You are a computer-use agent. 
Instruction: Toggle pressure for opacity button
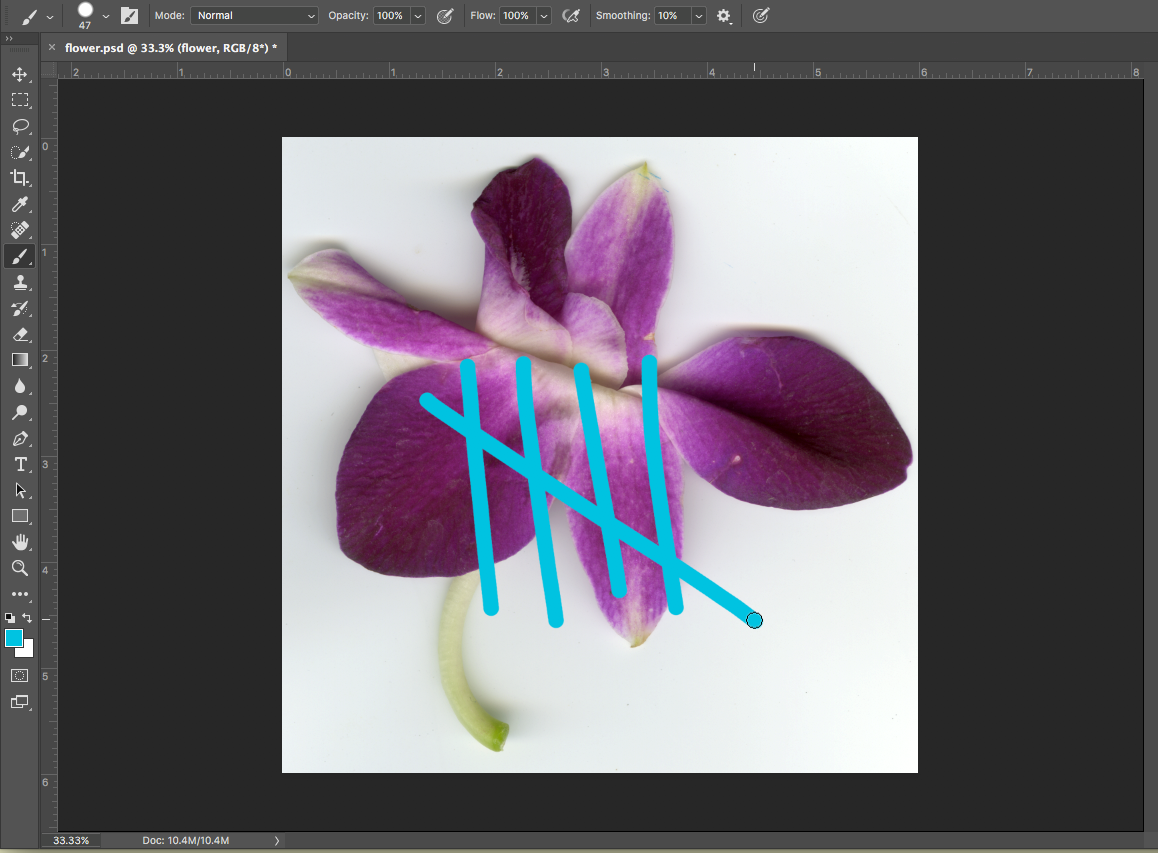tap(445, 16)
